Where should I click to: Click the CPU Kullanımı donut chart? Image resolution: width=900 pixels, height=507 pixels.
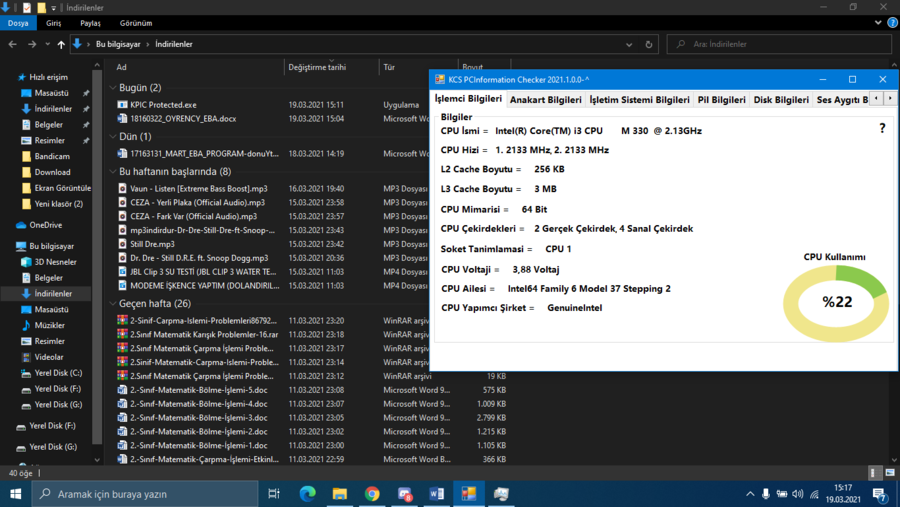[835, 303]
